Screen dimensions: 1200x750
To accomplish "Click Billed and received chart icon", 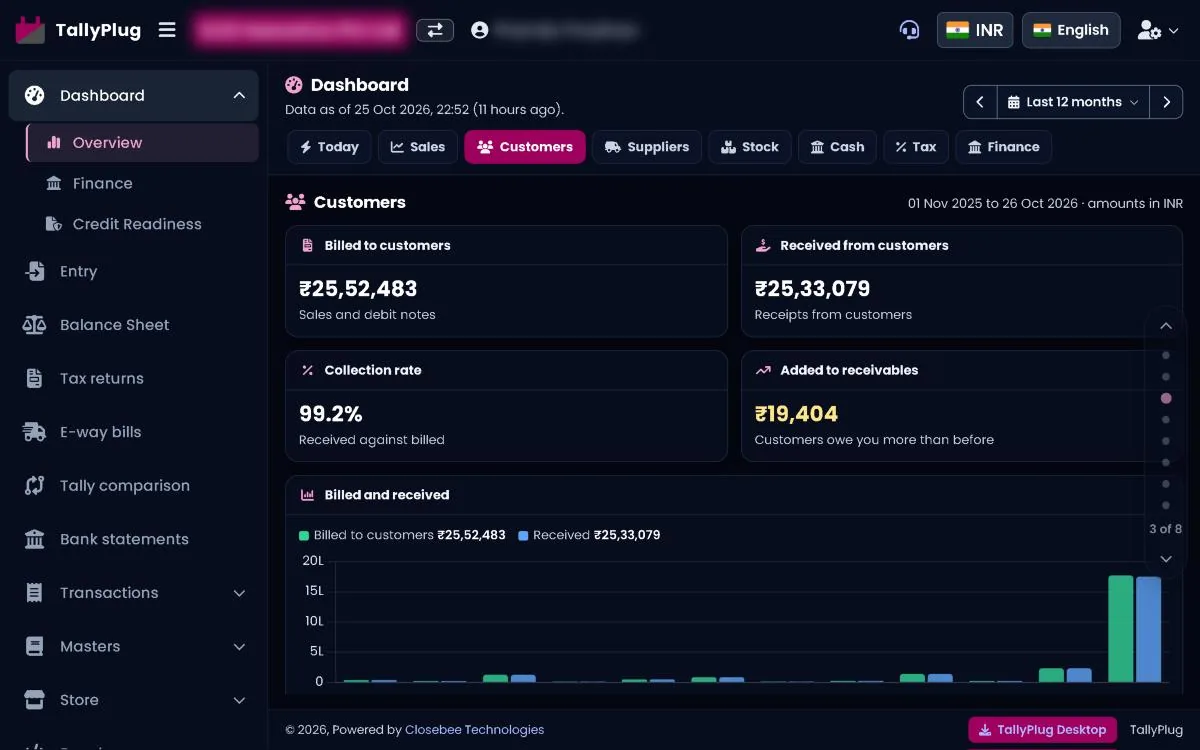I will (308, 495).
